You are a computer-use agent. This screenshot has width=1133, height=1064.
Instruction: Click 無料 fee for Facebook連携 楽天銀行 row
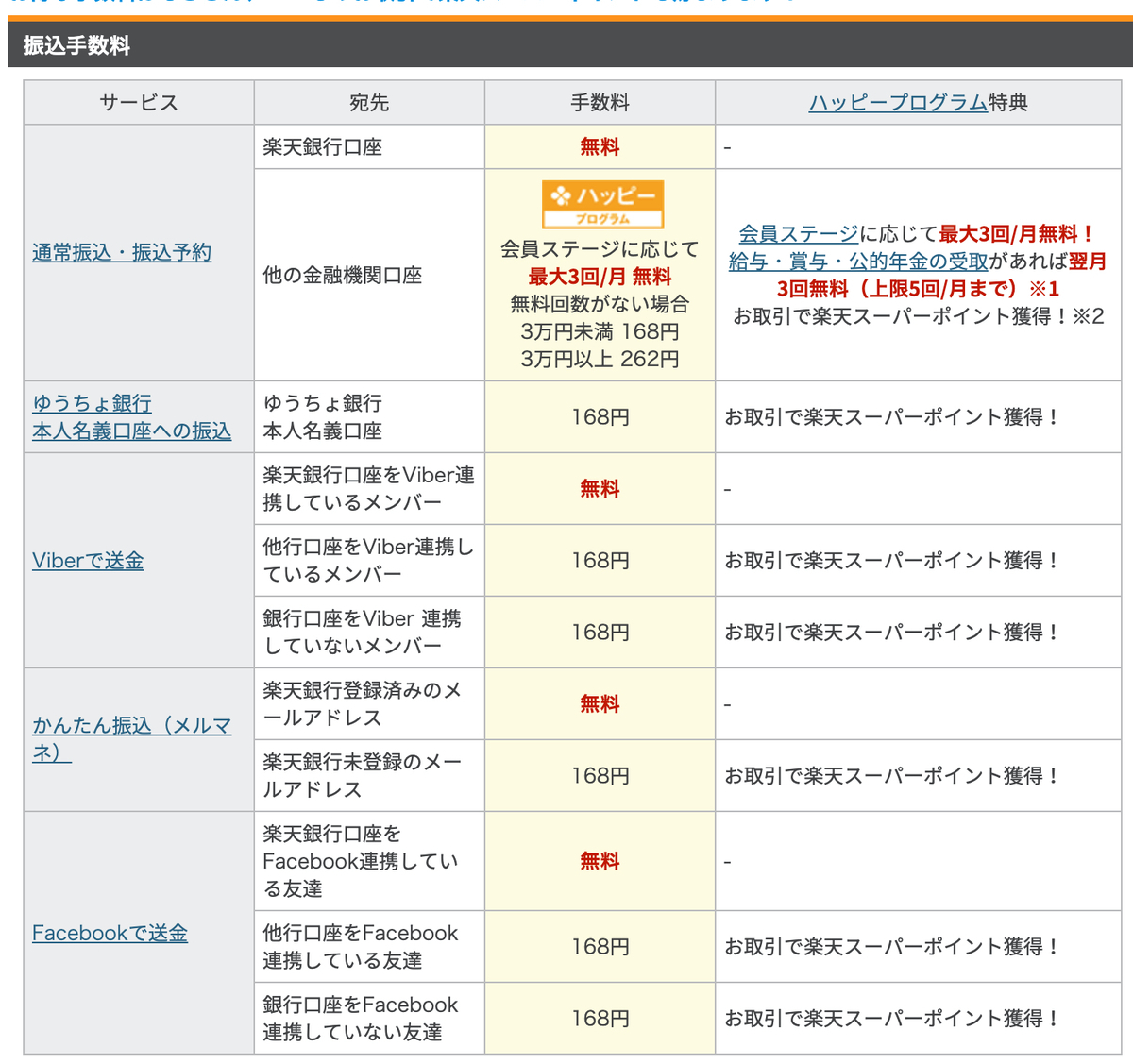(600, 862)
